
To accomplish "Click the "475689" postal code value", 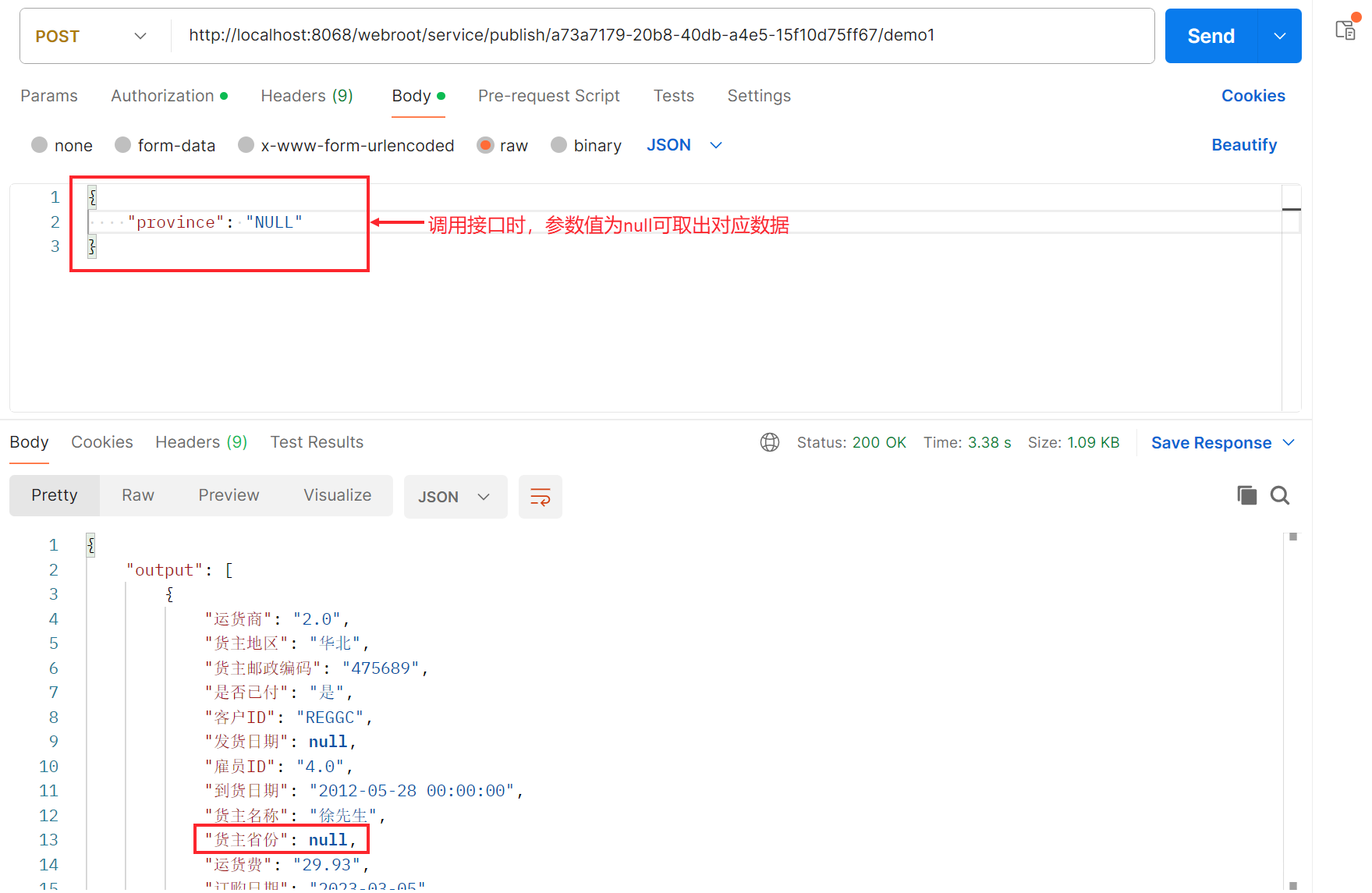I will 381,668.
